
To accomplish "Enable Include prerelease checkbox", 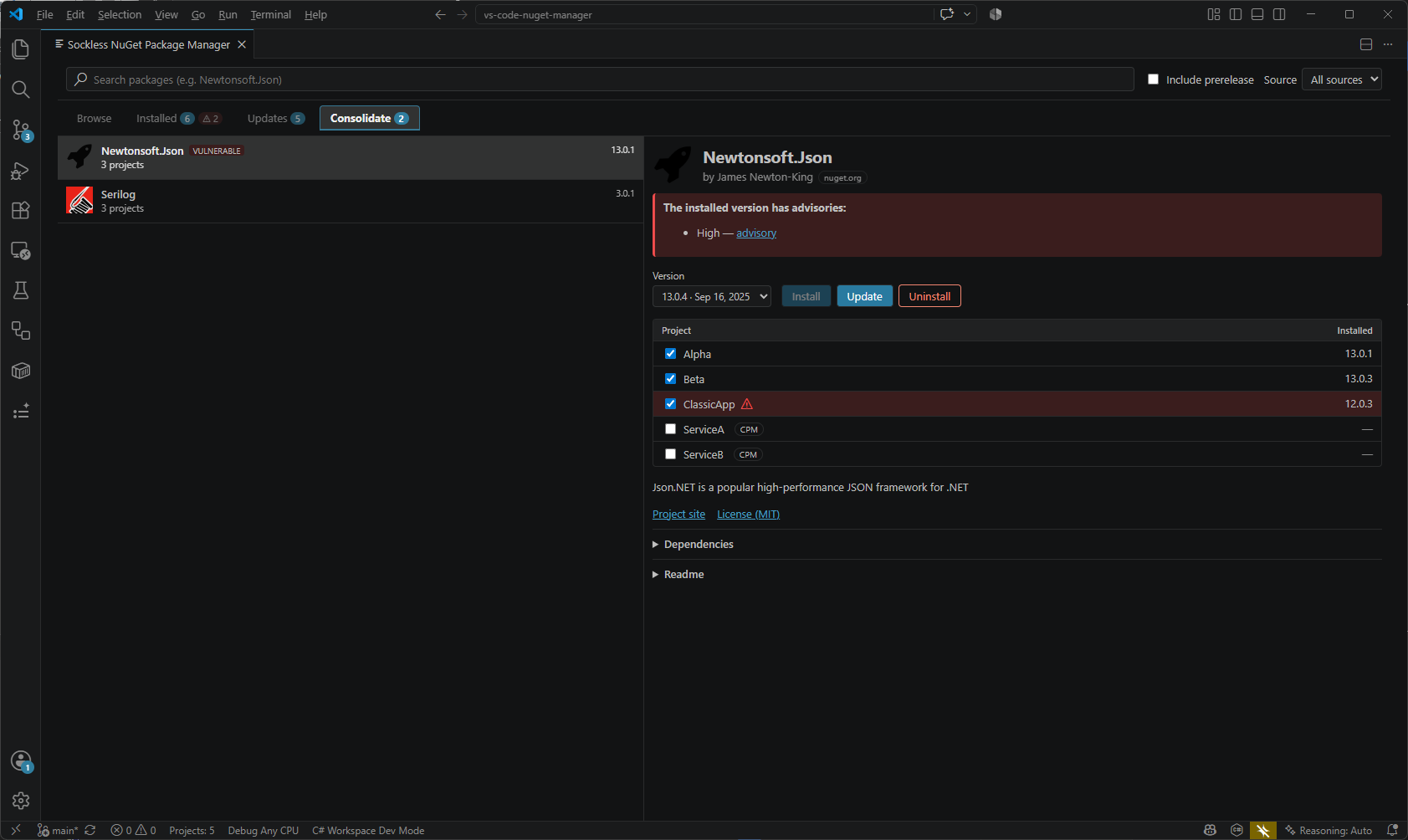I will [1153, 79].
